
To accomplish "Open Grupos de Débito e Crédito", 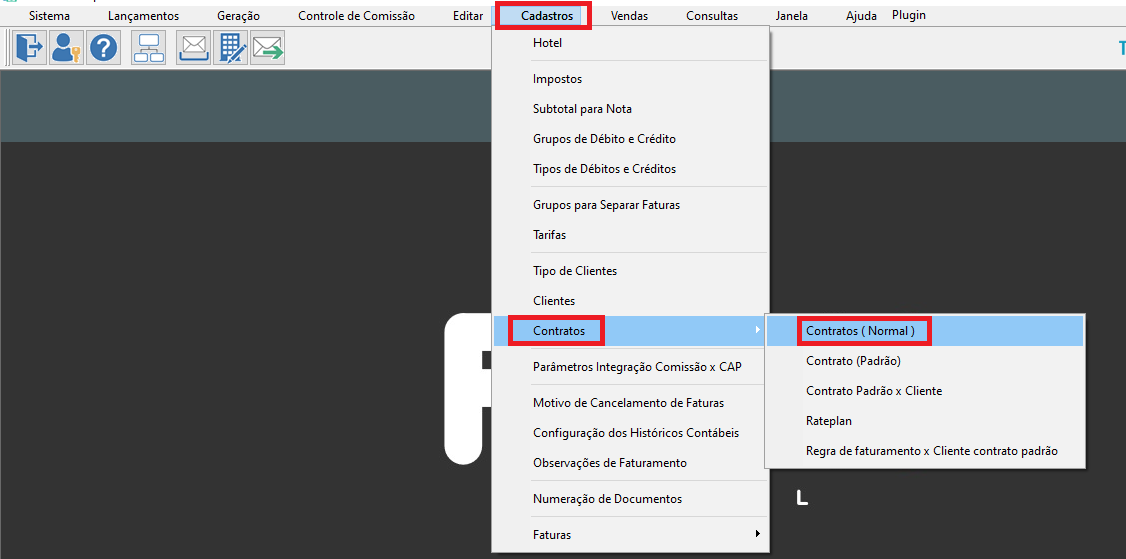I will click(x=630, y=139).
